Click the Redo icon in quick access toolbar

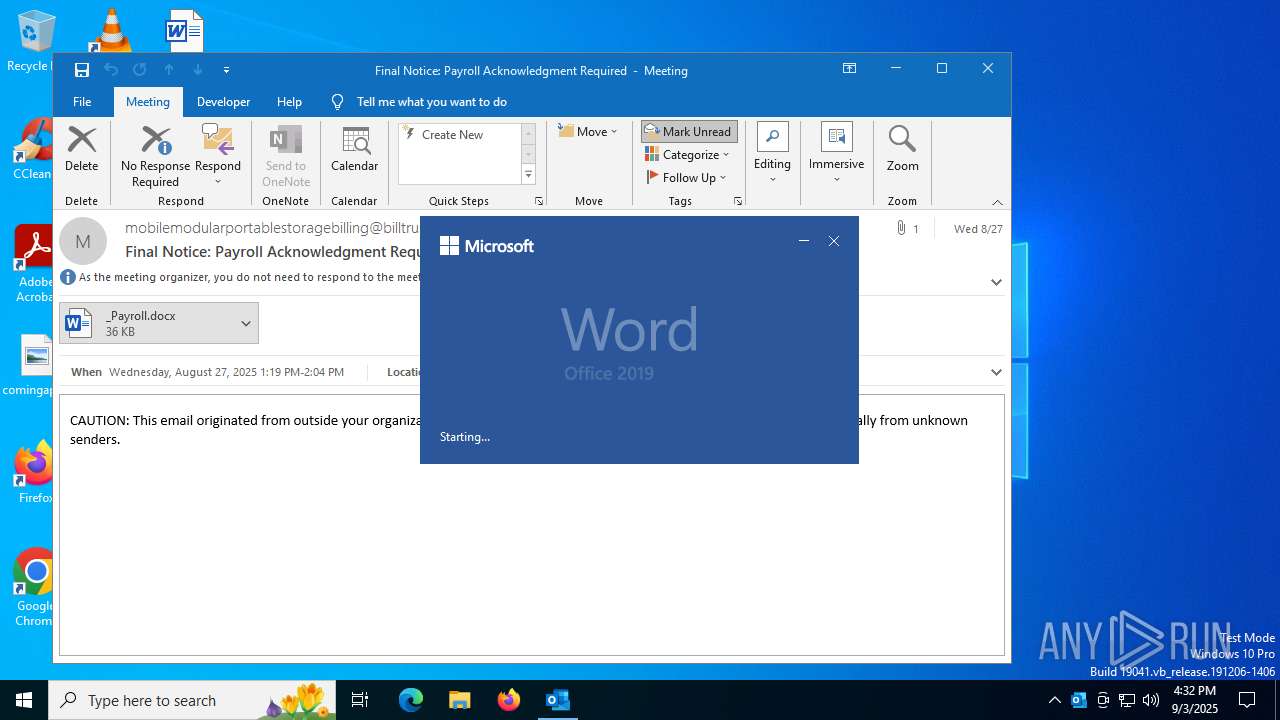pos(140,70)
